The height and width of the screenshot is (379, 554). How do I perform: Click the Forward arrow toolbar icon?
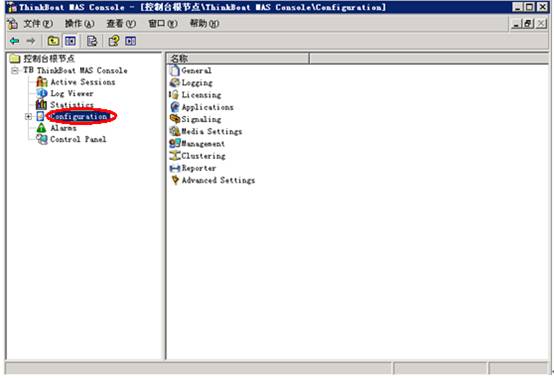[x=31, y=41]
